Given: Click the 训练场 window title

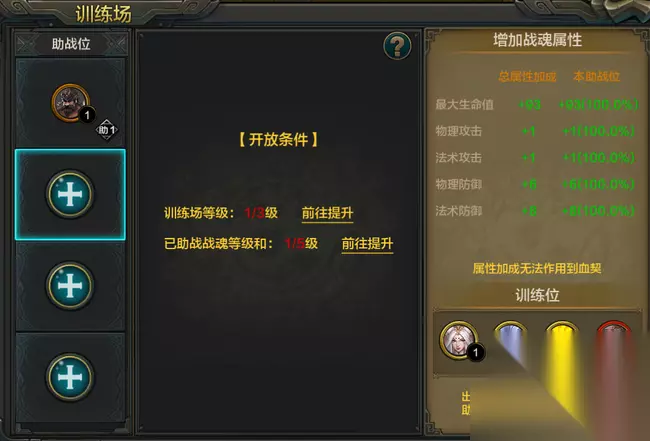Looking at the screenshot, I should coord(103,14).
